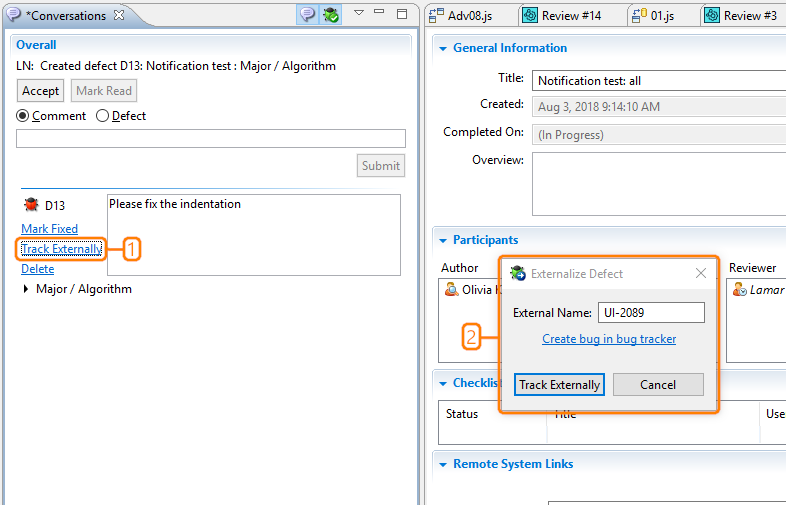Click the Review #3 tab icon
This screenshot has height=505, width=786.
tap(712, 15)
